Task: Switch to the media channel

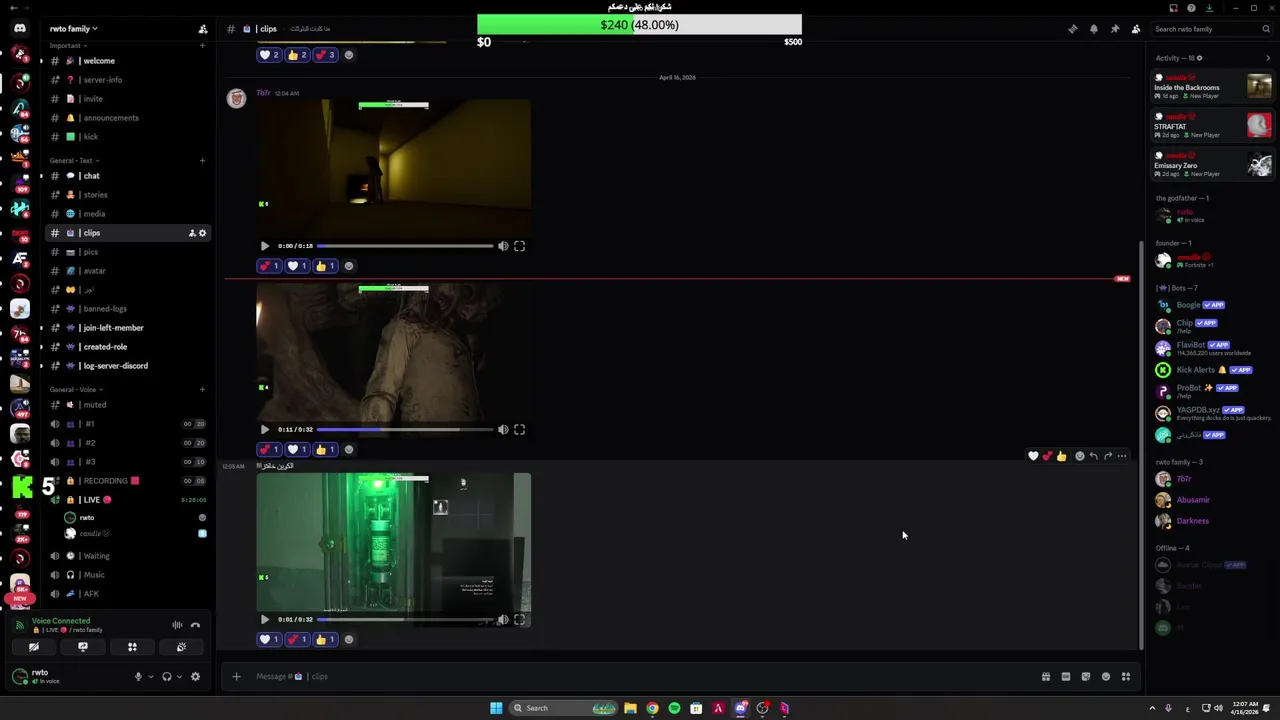Action: 128,214
